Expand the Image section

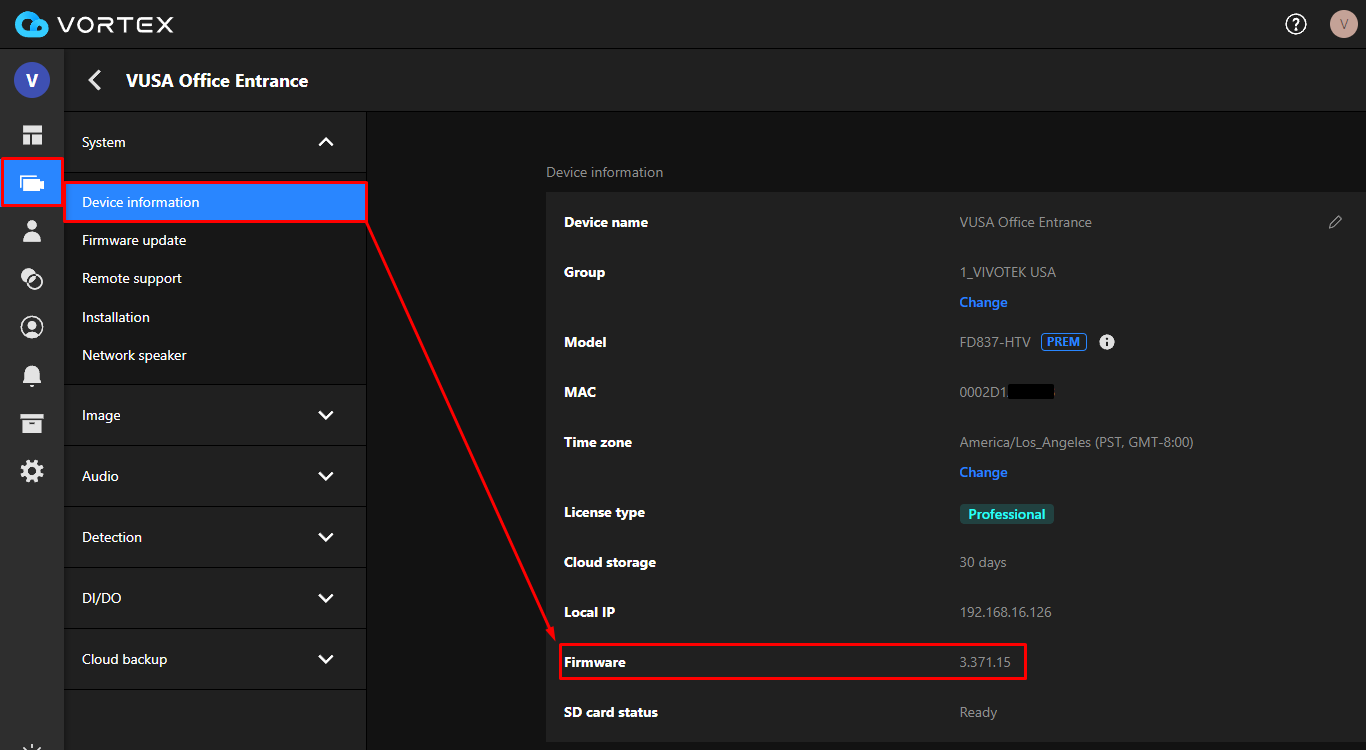[325, 415]
